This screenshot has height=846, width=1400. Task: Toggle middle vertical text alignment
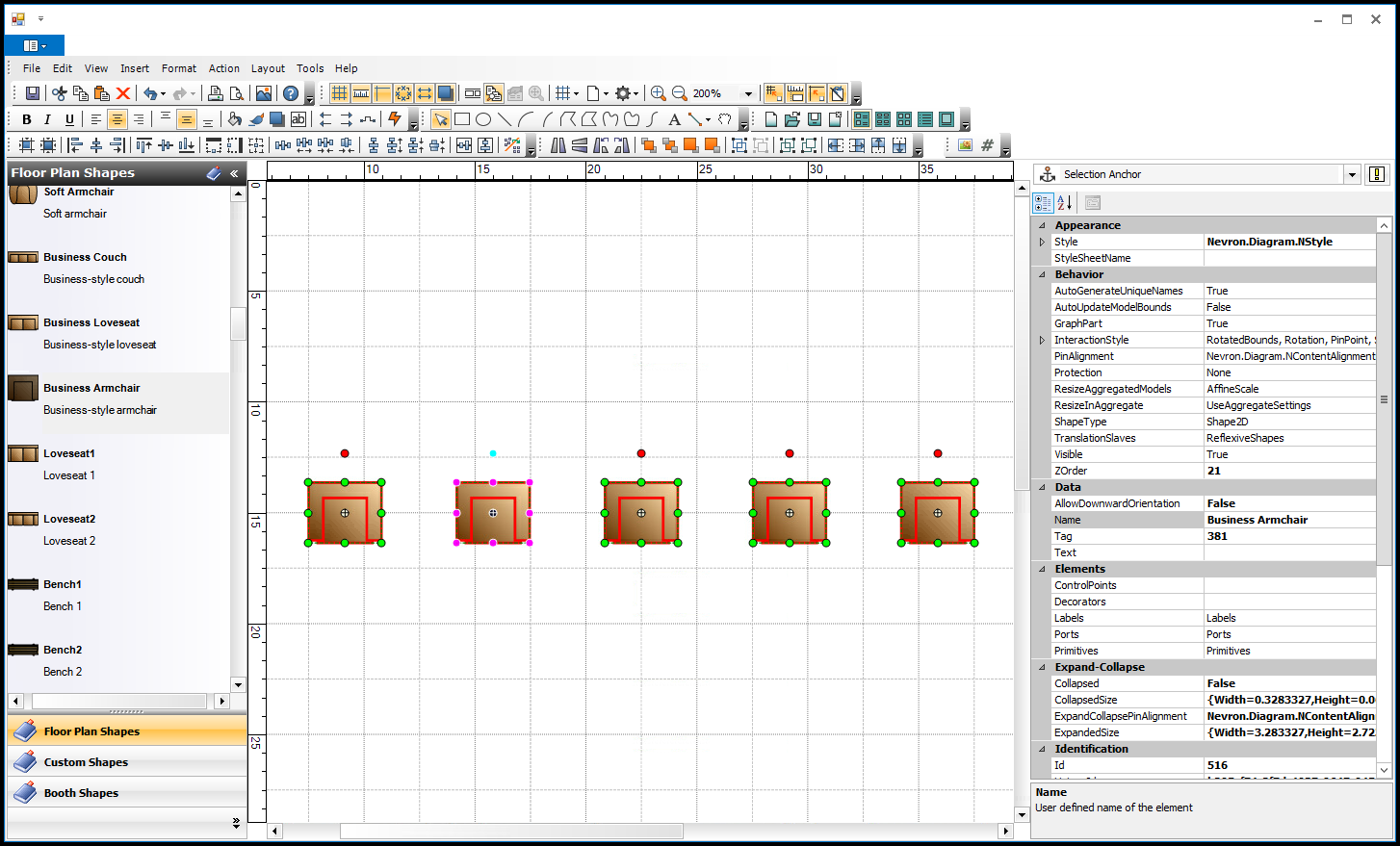187,119
